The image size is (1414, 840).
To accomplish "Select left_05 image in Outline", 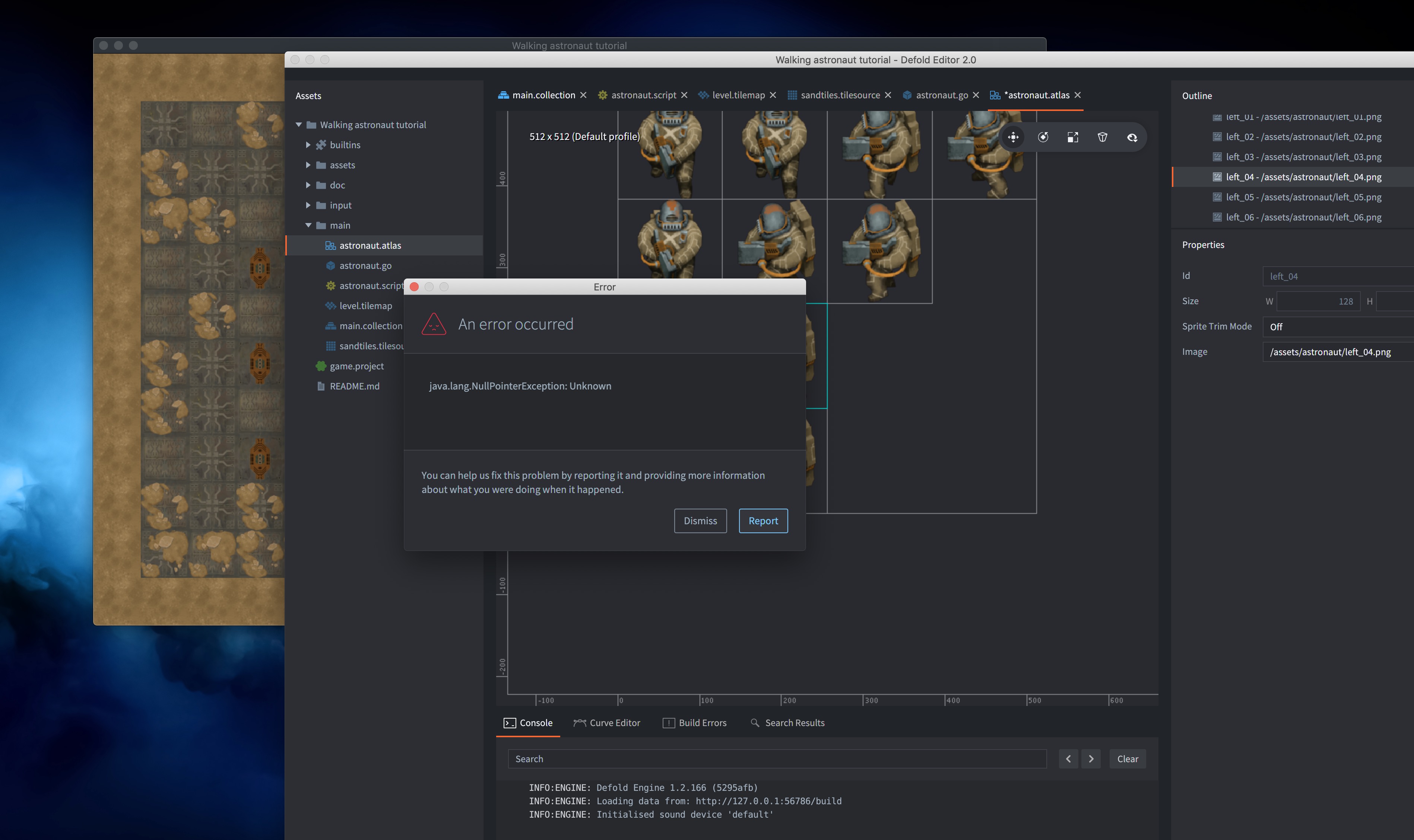I will 1303,197.
